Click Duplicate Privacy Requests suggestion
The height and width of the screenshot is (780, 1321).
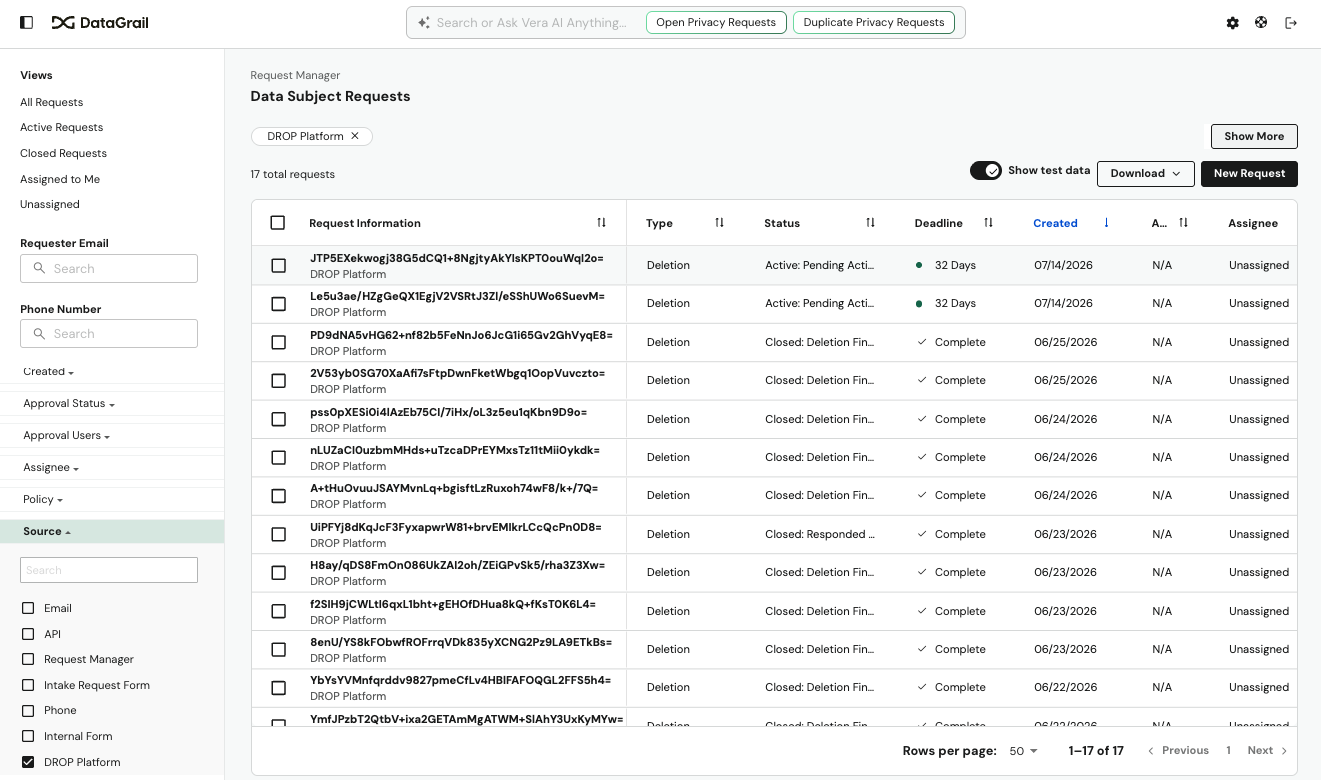coord(874,22)
